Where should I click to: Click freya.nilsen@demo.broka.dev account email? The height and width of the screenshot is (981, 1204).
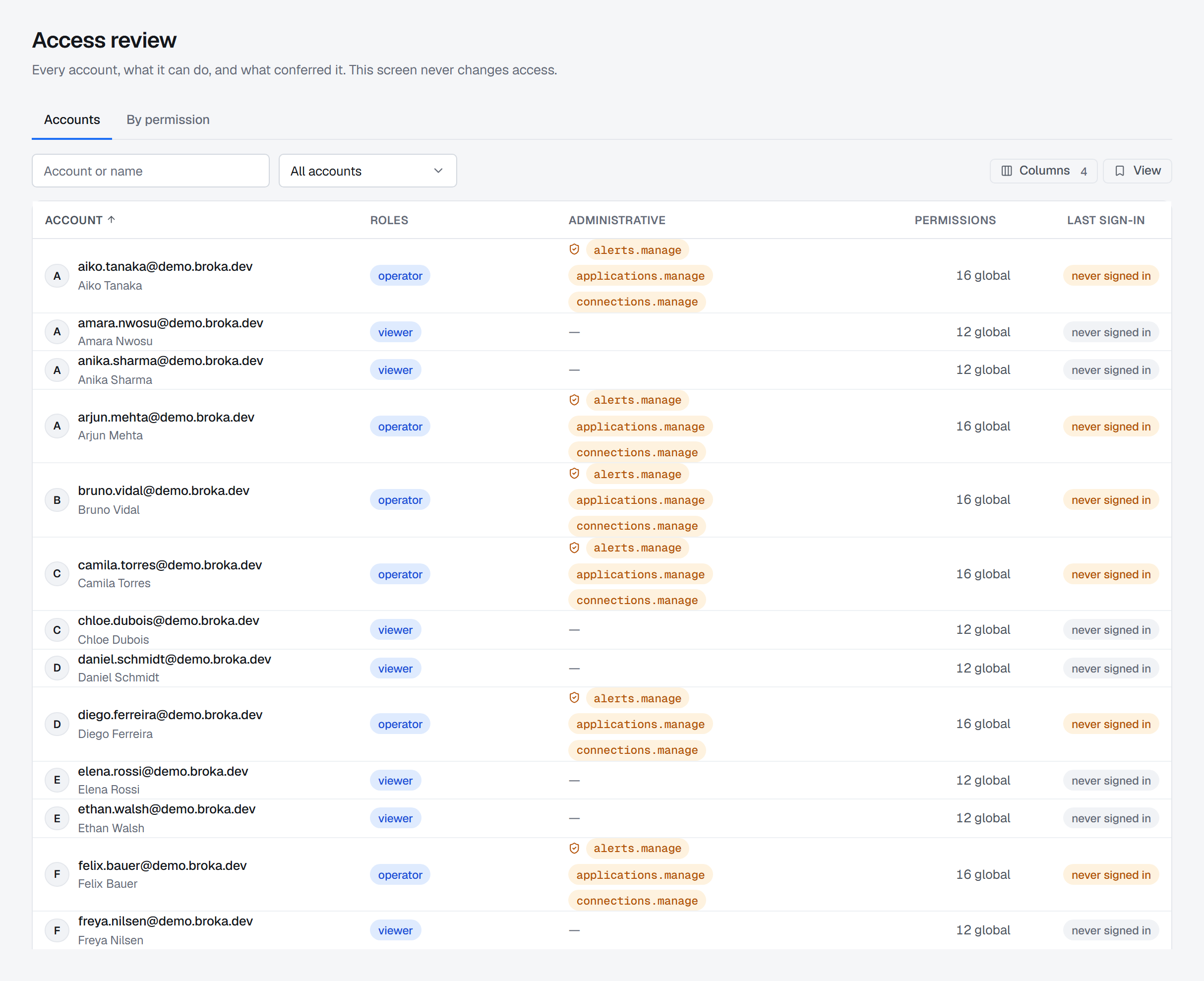click(166, 921)
